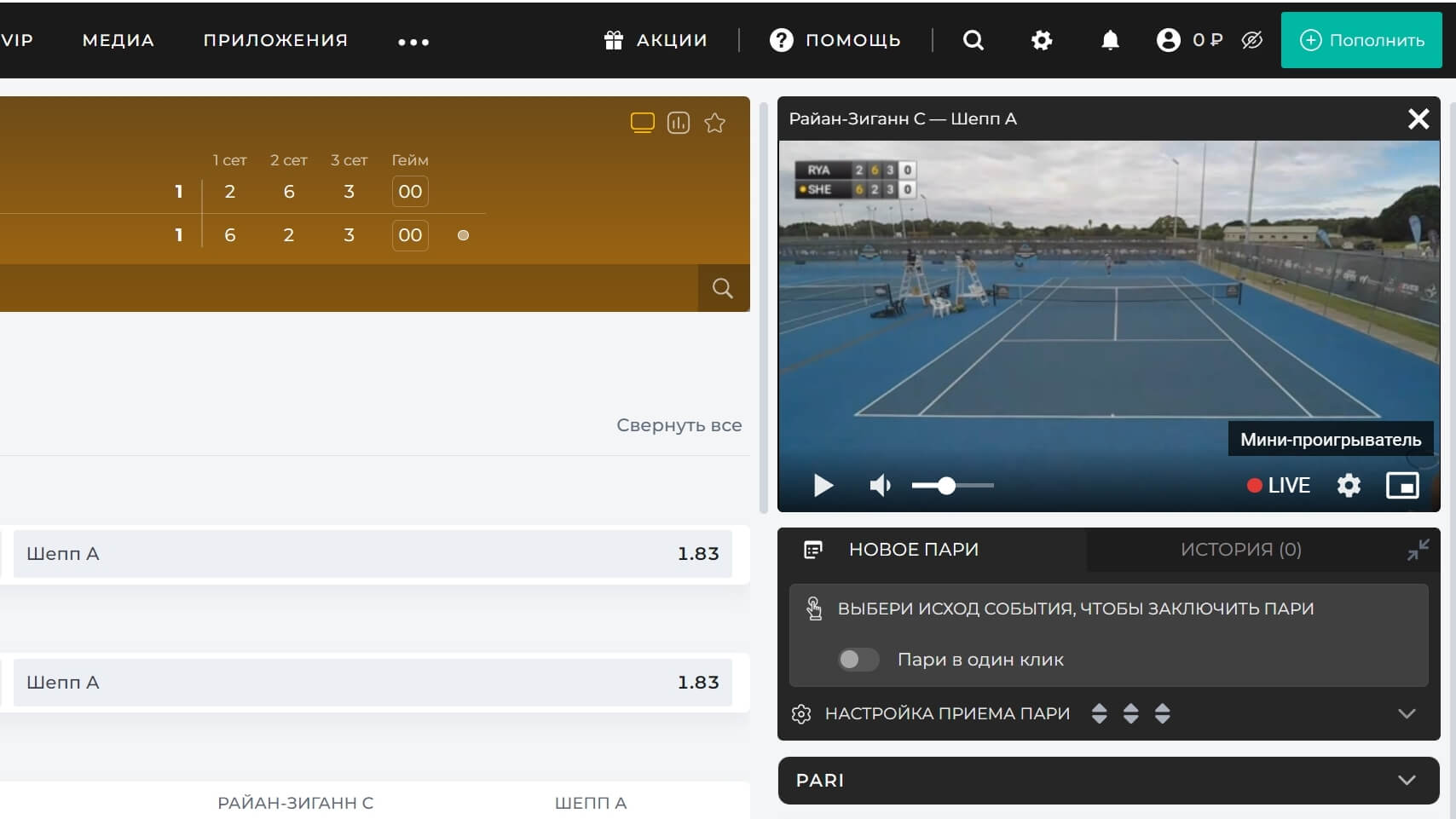Click the search magnifier in top bar
Screen dimensions: 1456x819
(974, 40)
